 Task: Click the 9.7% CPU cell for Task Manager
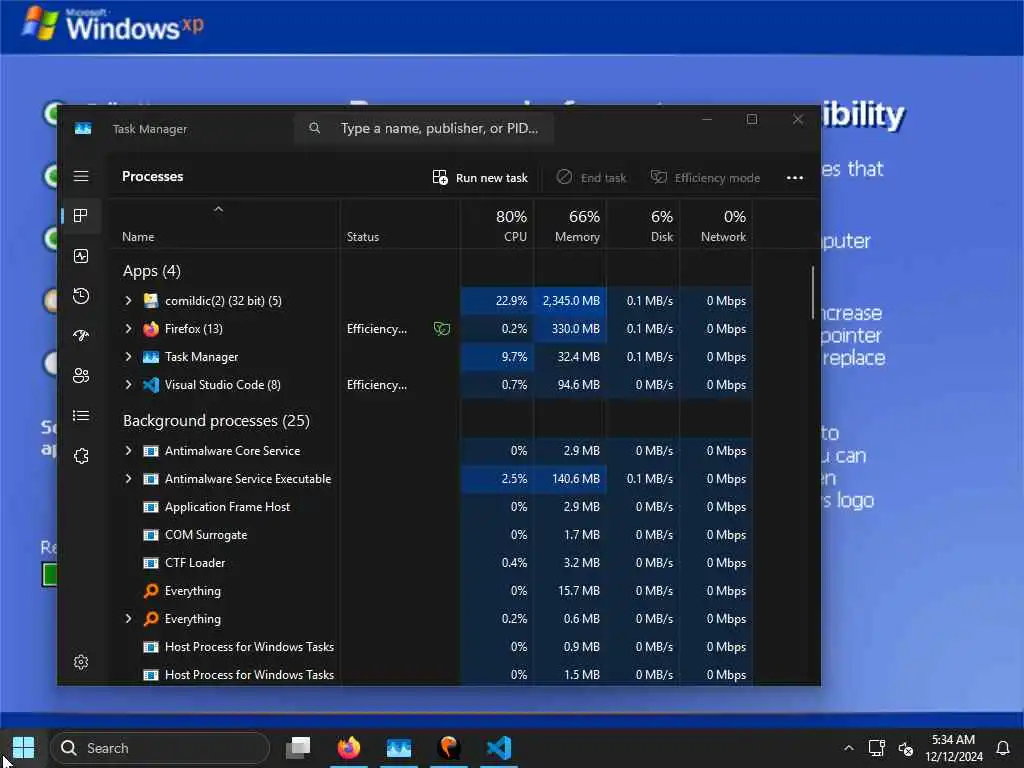click(x=497, y=357)
